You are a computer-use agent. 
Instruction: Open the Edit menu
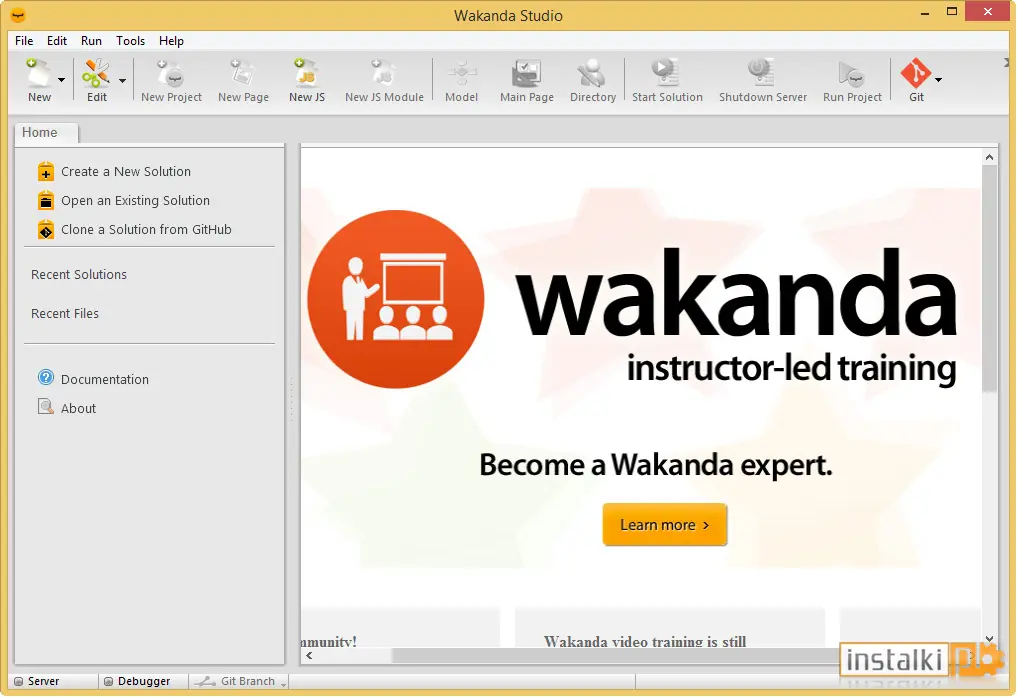click(56, 41)
